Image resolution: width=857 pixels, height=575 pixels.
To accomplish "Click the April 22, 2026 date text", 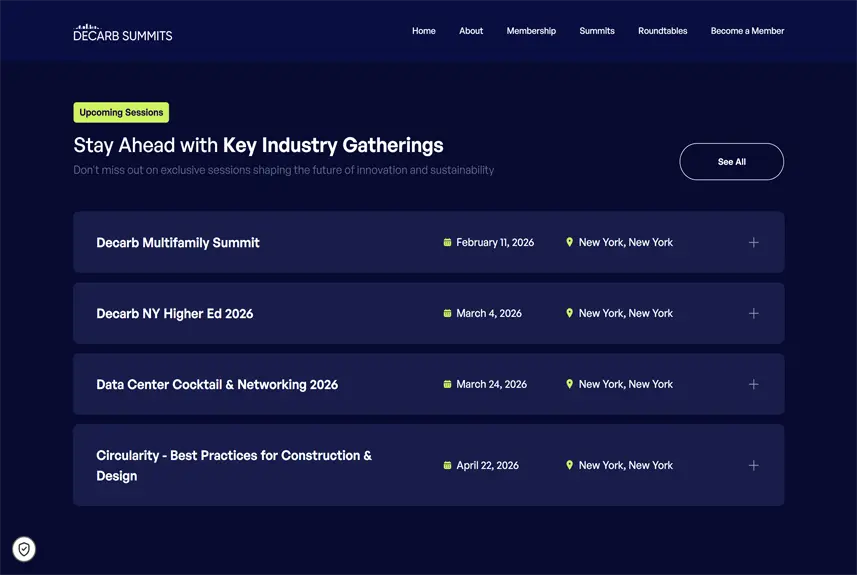I will click(x=488, y=465).
